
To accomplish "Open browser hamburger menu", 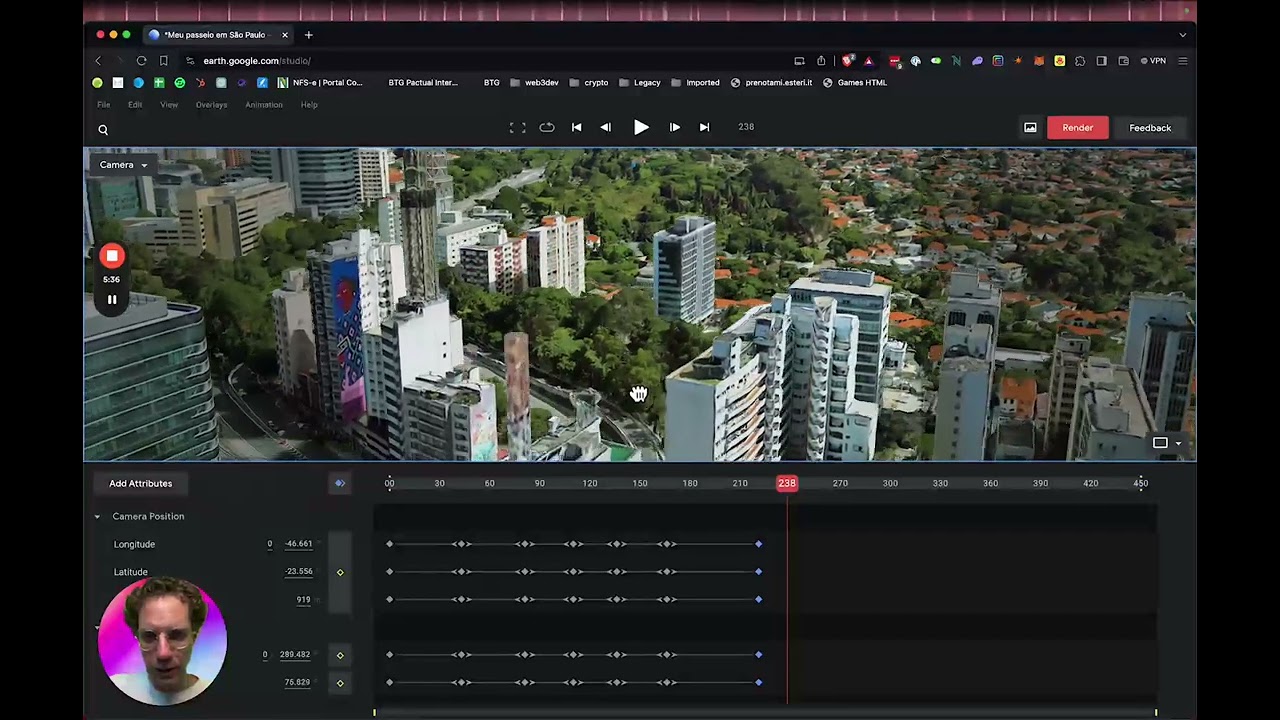I will click(x=1183, y=61).
